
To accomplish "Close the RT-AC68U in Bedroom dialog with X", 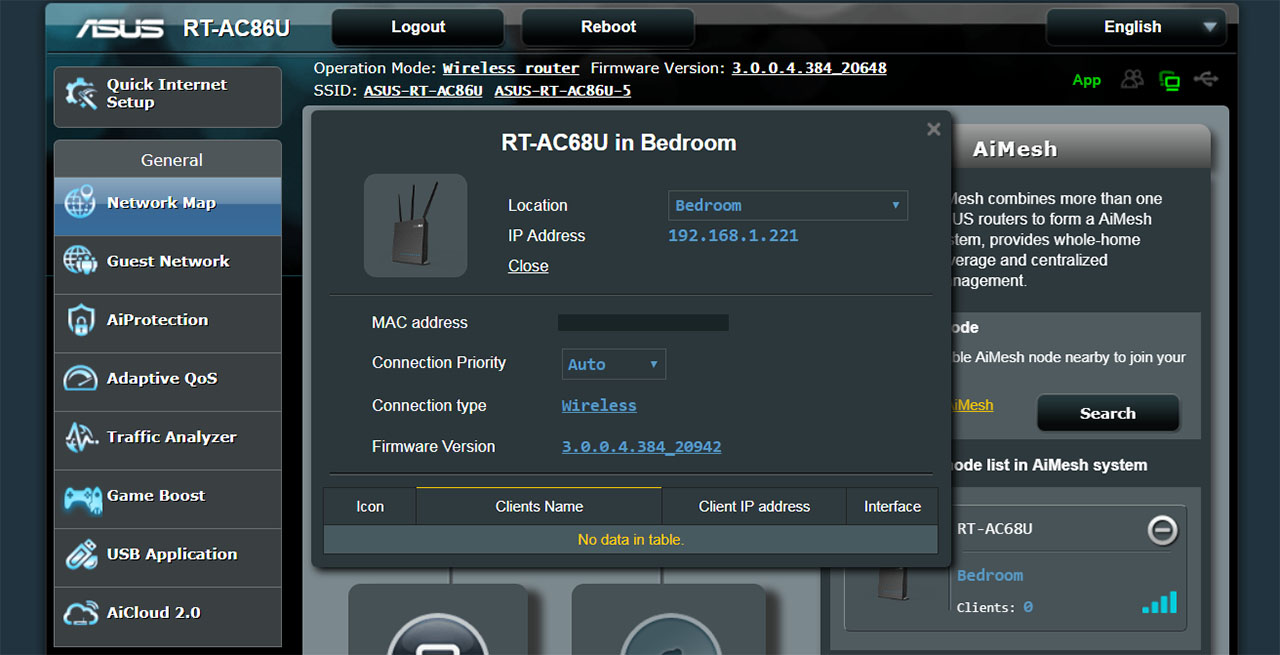I will [934, 129].
